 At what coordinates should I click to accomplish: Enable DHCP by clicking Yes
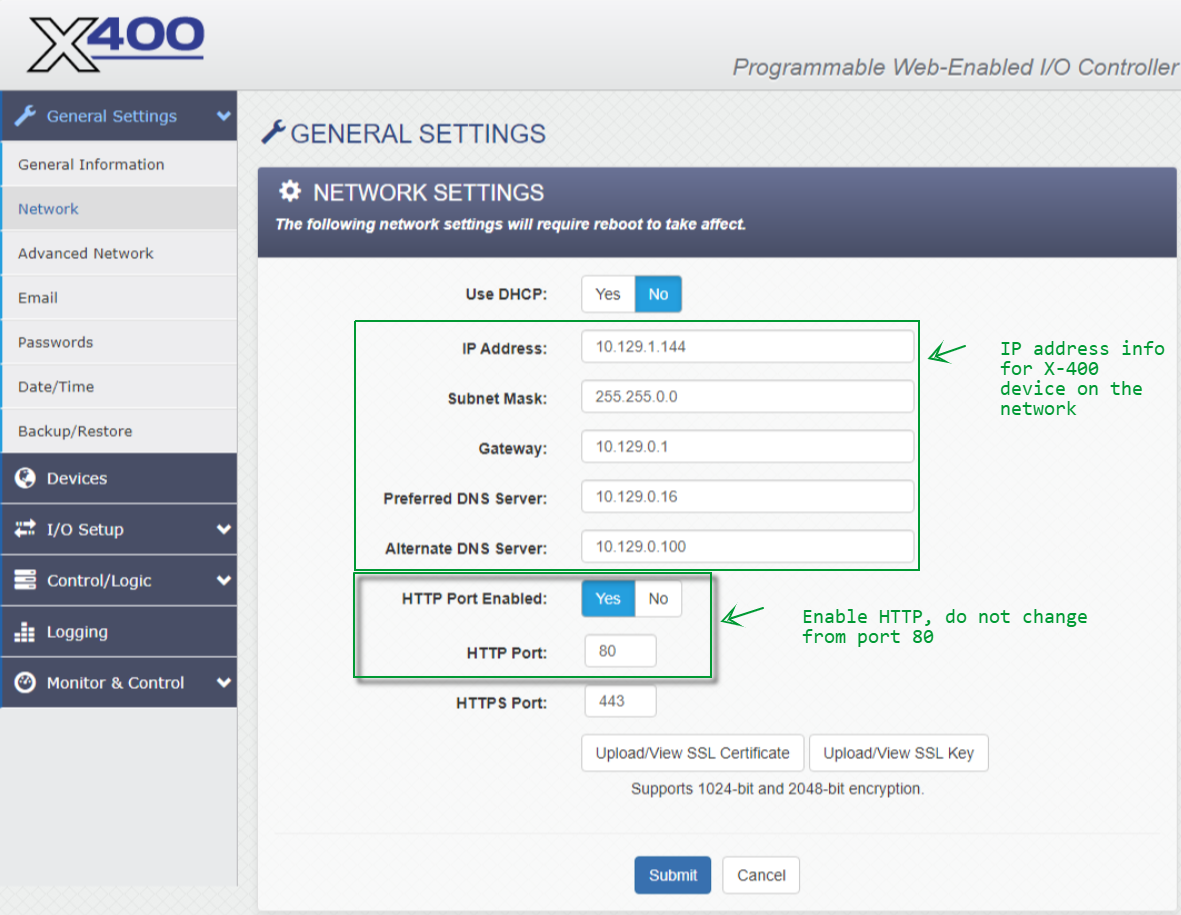coord(607,293)
